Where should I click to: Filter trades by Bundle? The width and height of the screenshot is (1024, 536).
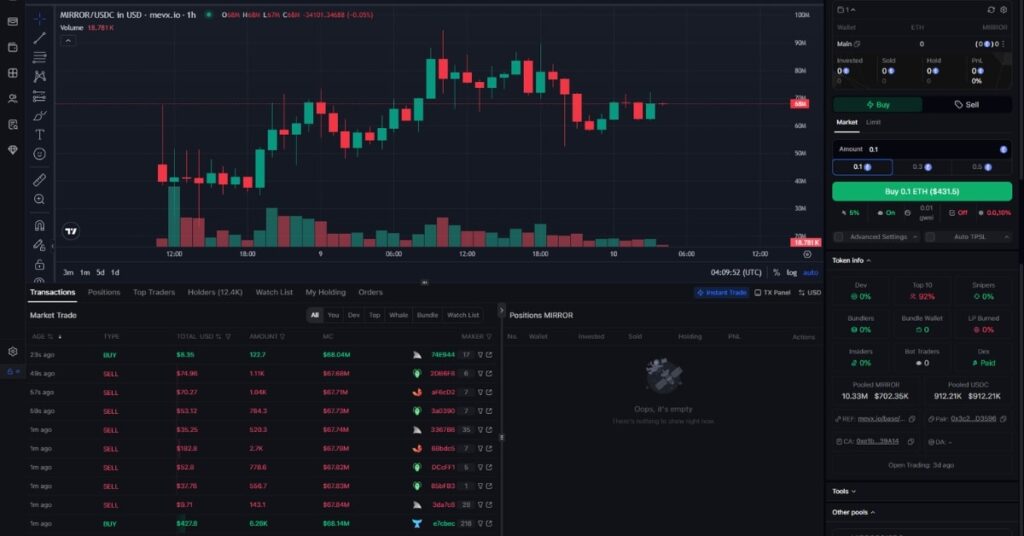(x=427, y=315)
